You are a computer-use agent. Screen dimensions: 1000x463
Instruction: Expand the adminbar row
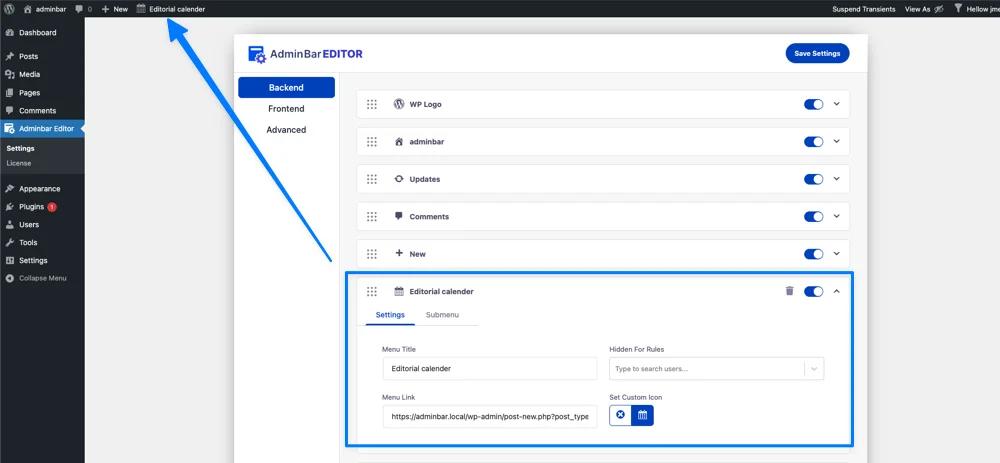coord(837,142)
